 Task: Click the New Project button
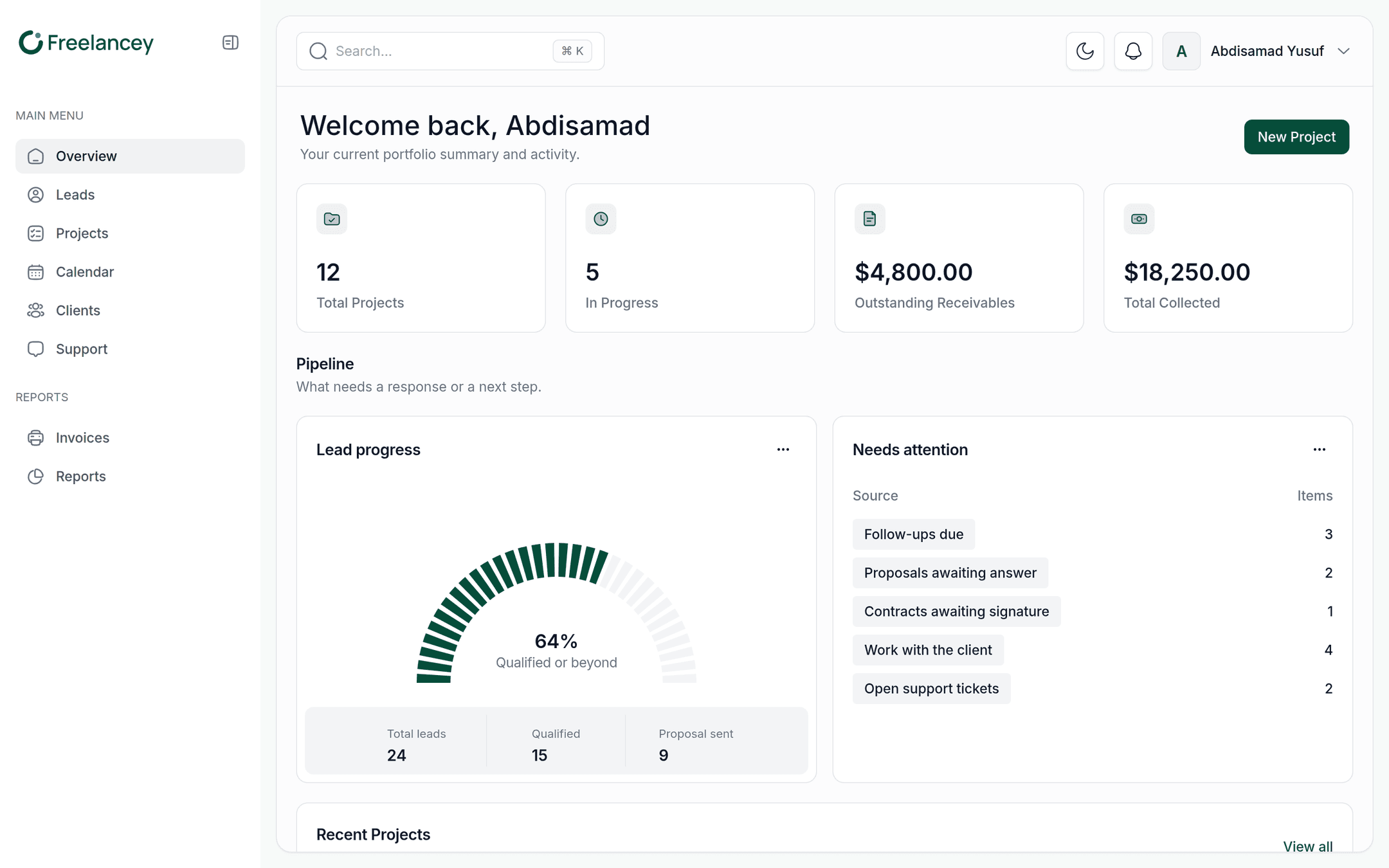pyautogui.click(x=1296, y=137)
